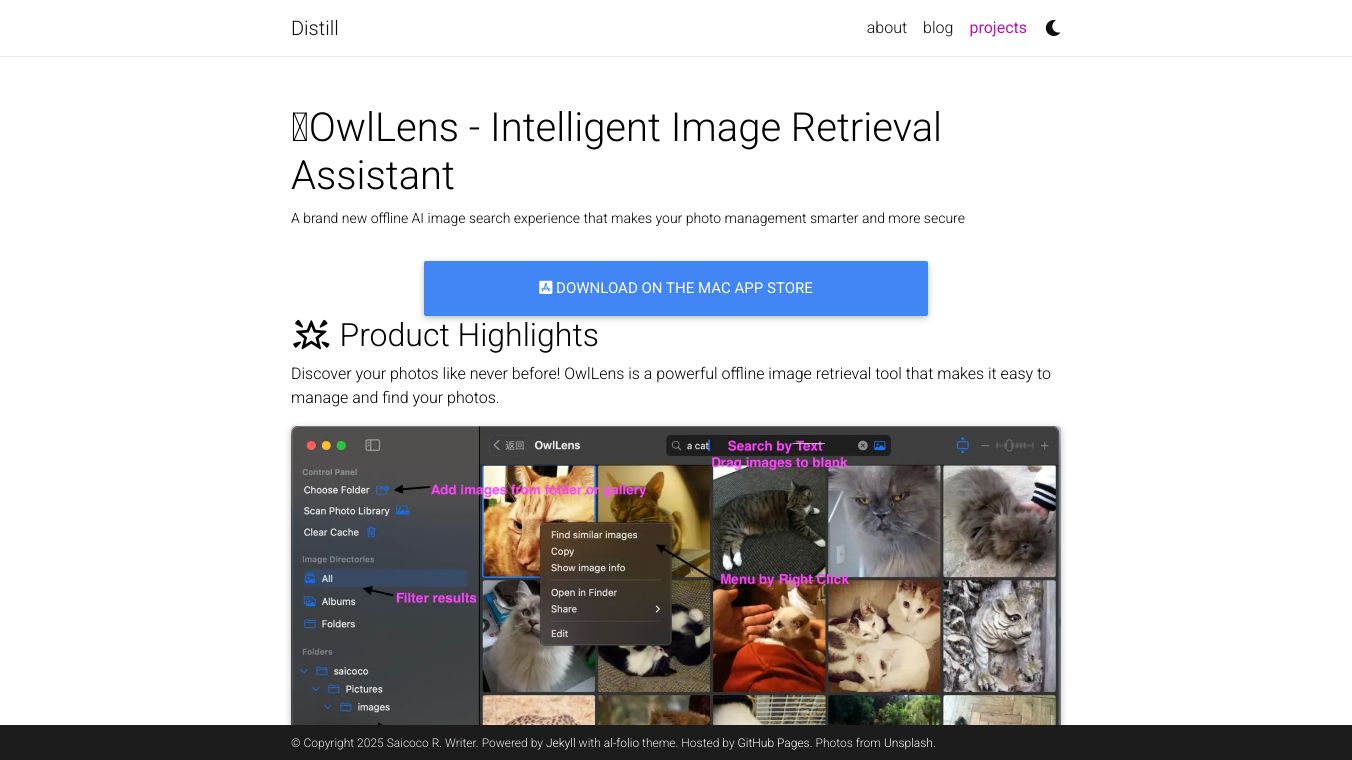The height and width of the screenshot is (760, 1352).
Task: Click the Distill site title
Action: [x=315, y=28]
